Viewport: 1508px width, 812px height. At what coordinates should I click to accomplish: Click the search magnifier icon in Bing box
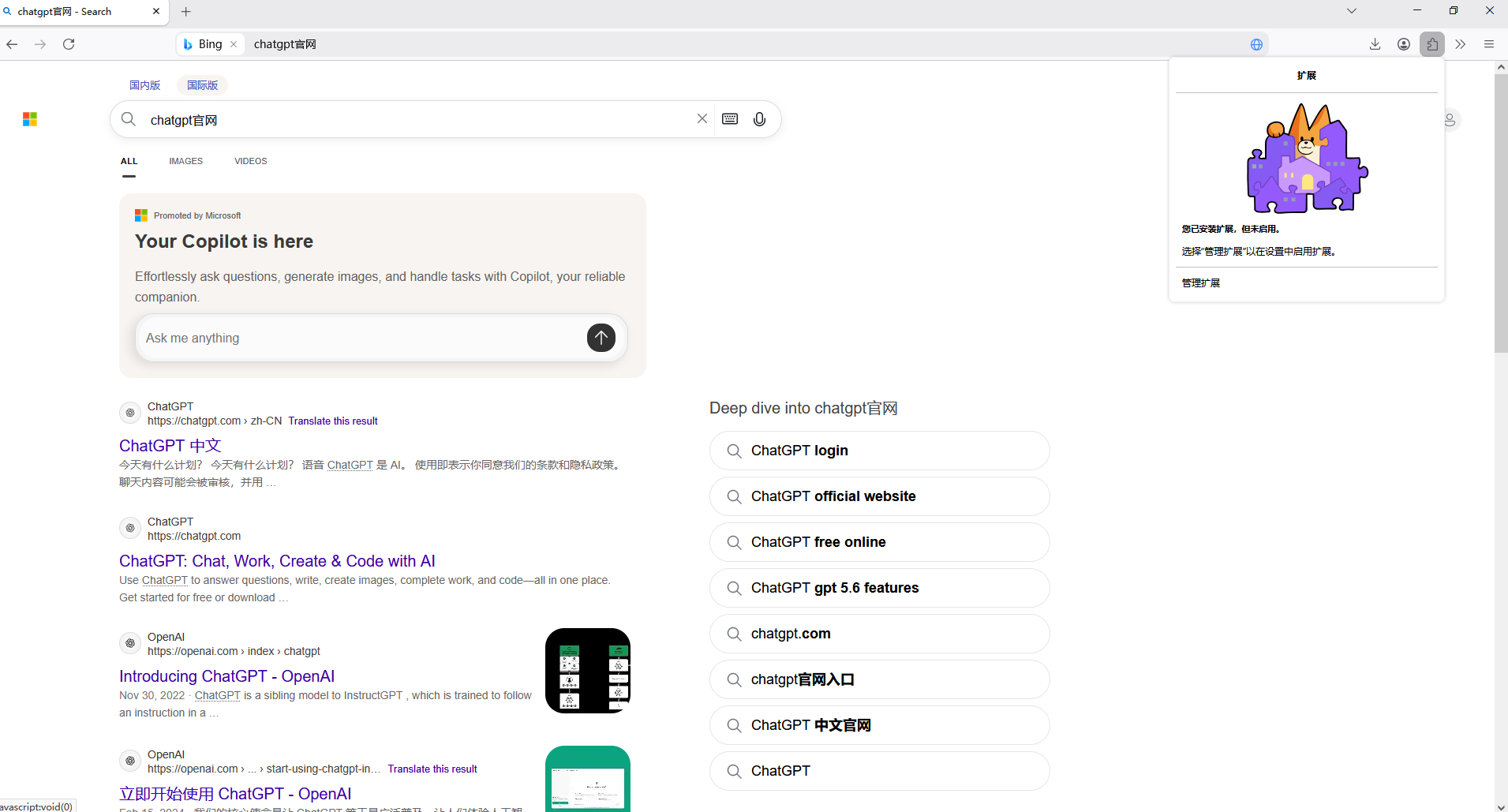click(129, 119)
